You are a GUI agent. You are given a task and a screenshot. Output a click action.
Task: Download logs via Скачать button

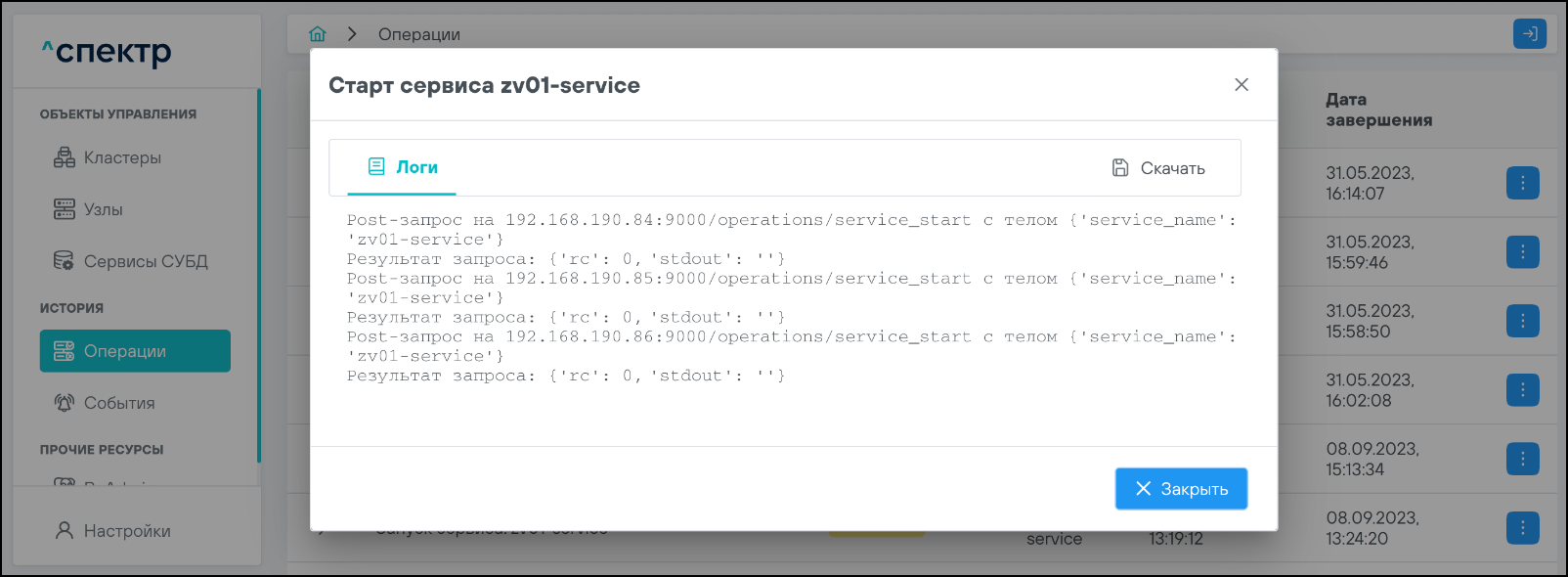coord(1158,168)
